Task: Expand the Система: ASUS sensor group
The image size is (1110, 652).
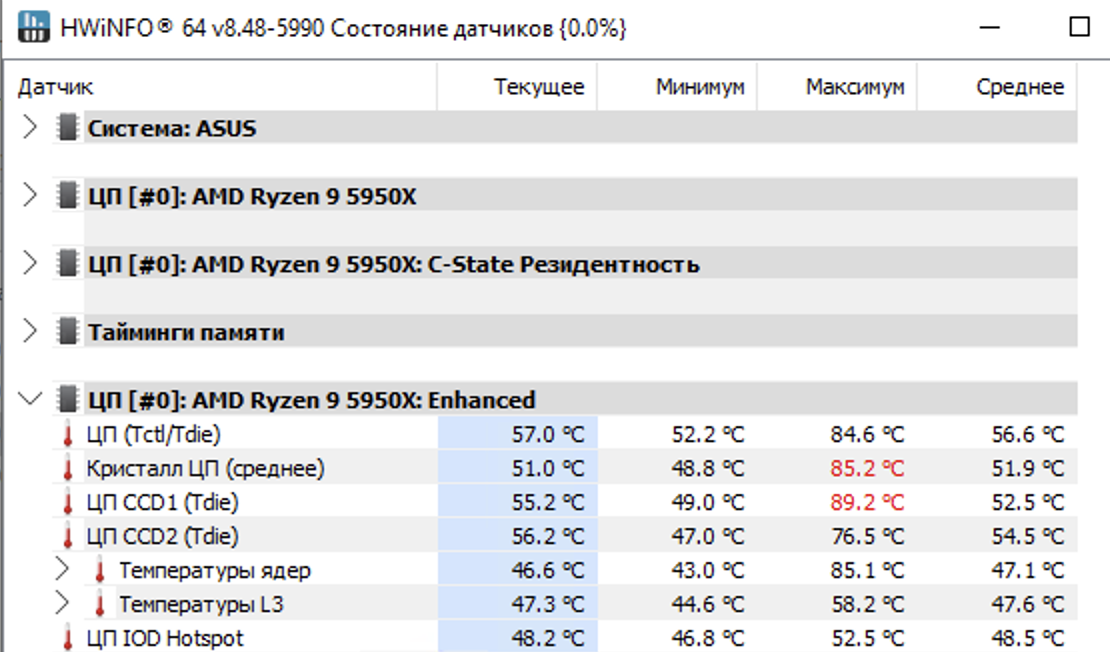Action: (30, 127)
